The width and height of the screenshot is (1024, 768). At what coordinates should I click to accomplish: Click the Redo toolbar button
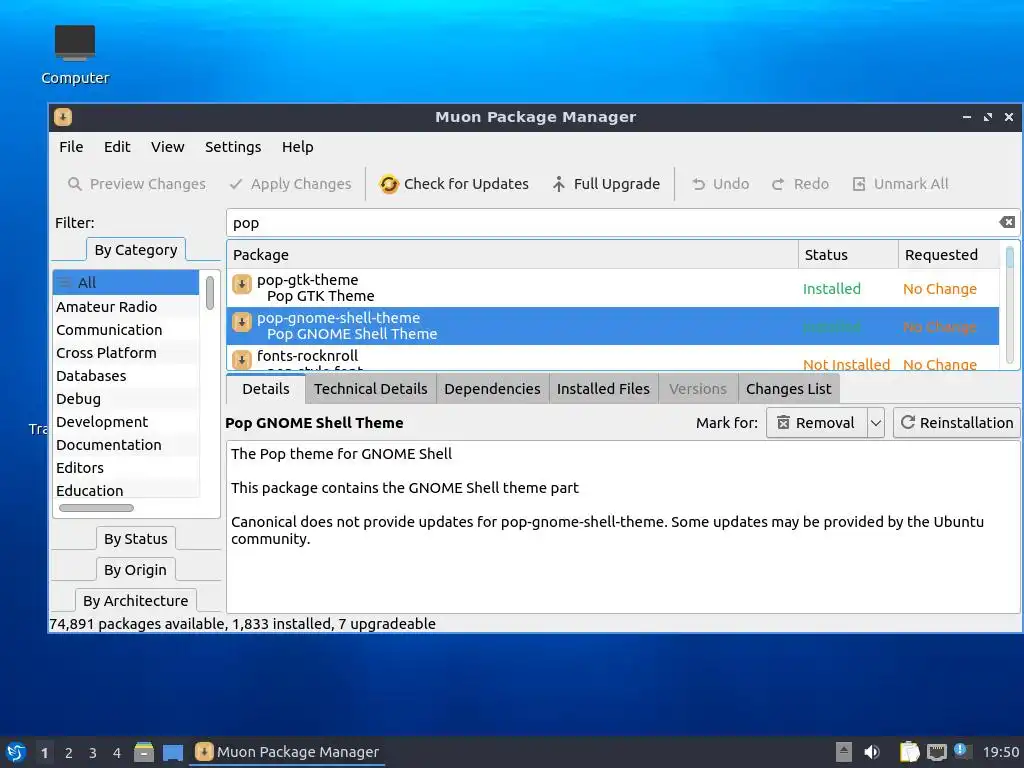799,184
